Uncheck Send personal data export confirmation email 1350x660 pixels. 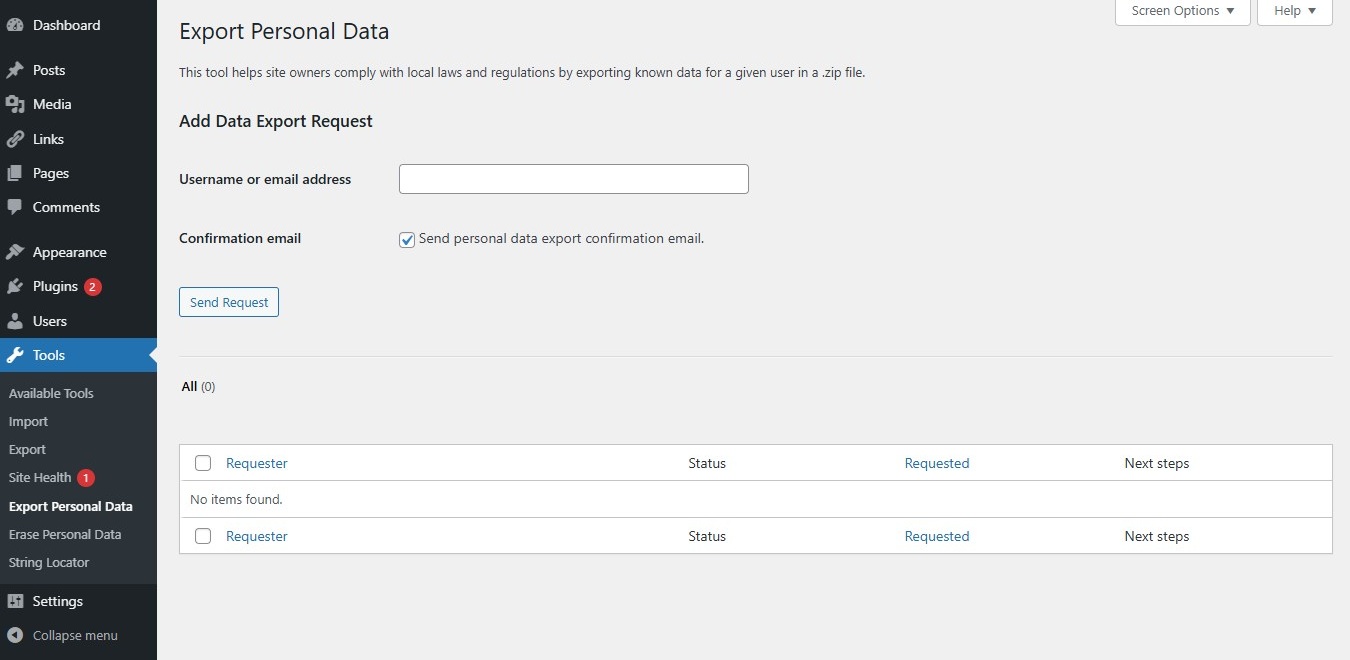[x=407, y=239]
